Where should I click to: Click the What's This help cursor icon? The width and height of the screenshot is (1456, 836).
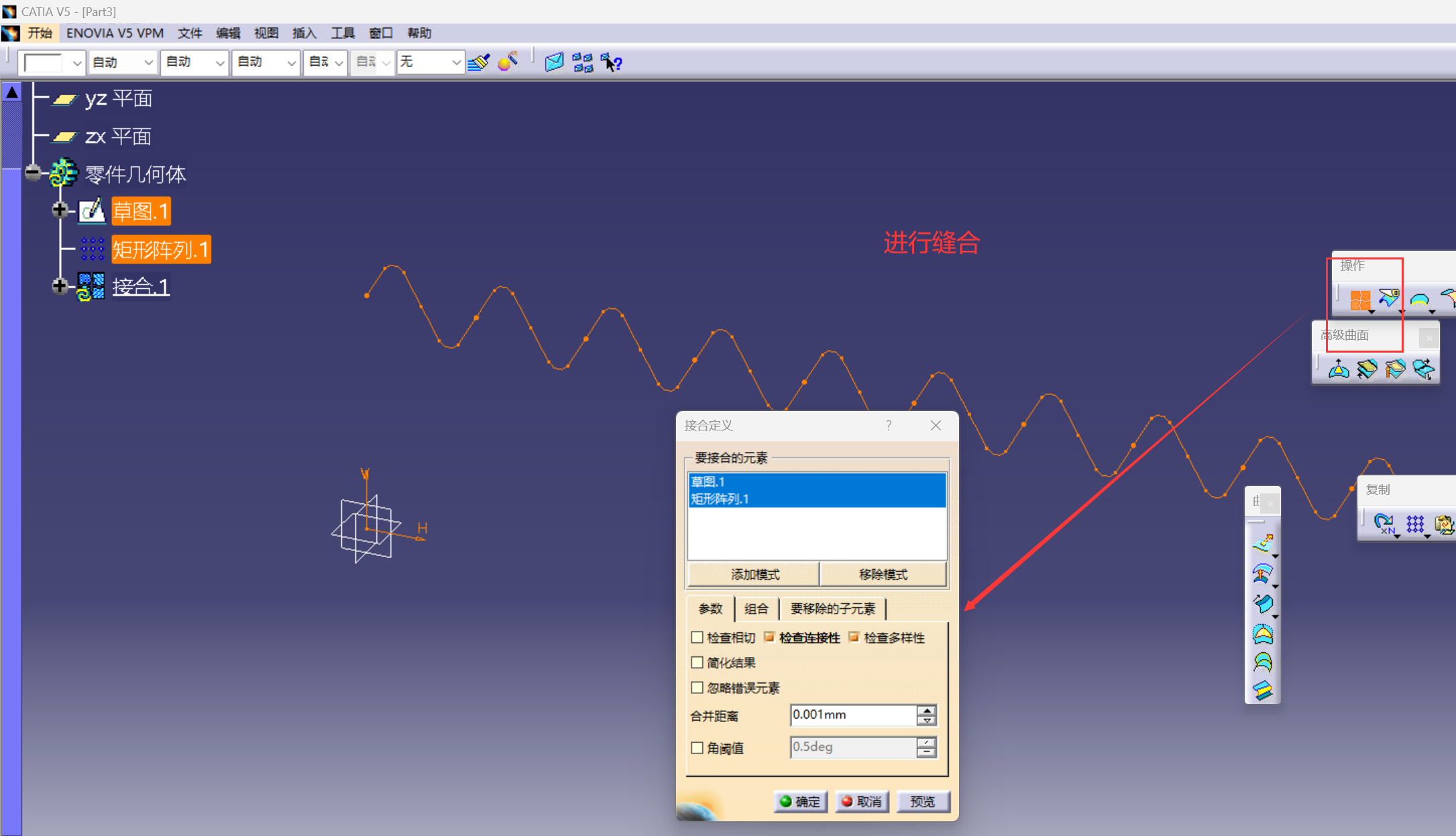pos(611,62)
